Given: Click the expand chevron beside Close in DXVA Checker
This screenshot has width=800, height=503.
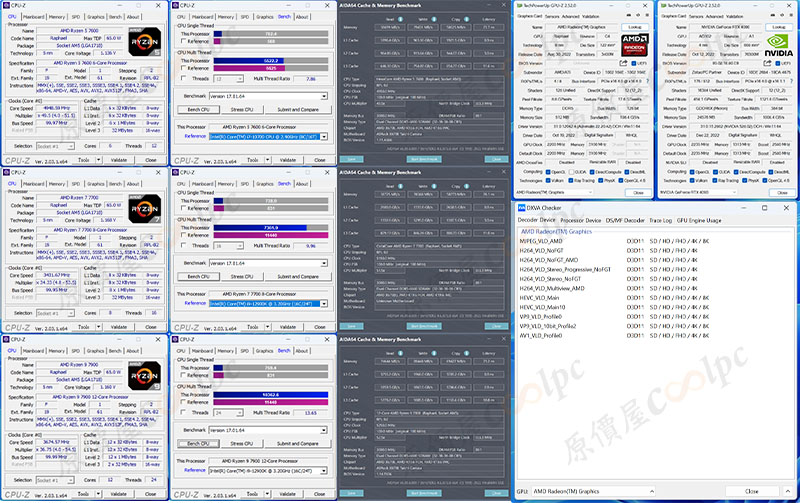Looking at the screenshot, I should pyautogui.click(x=789, y=491).
